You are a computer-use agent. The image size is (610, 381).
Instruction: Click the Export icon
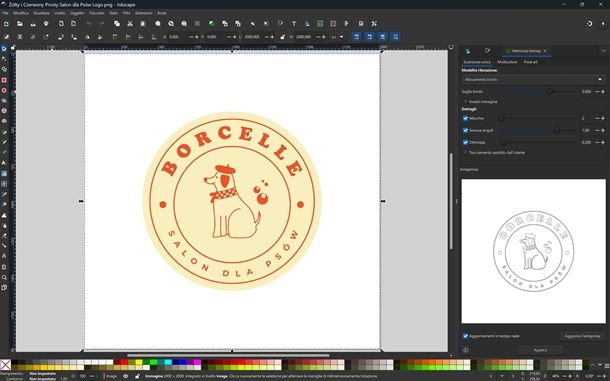(x=74, y=24)
